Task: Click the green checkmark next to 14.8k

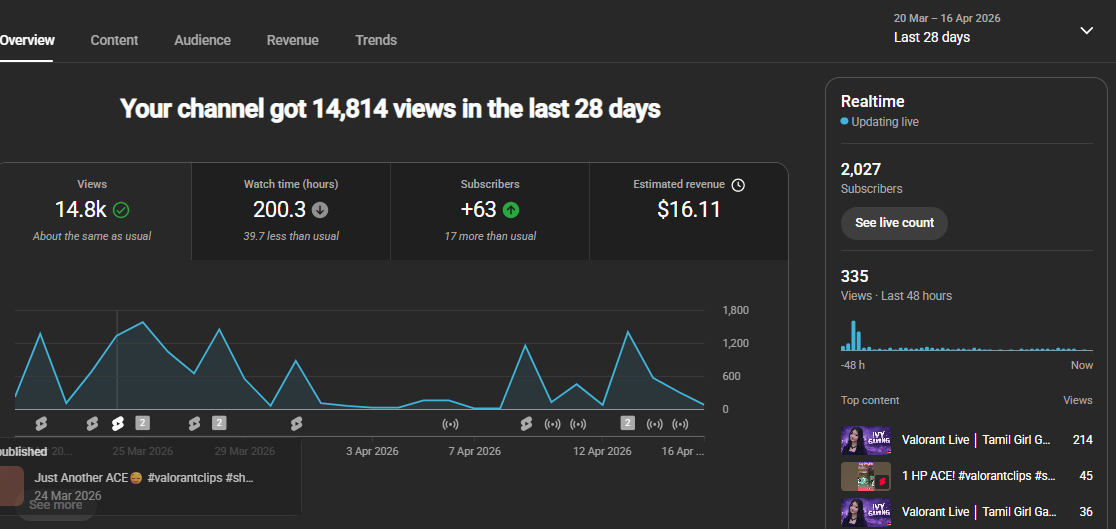Action: [121, 210]
